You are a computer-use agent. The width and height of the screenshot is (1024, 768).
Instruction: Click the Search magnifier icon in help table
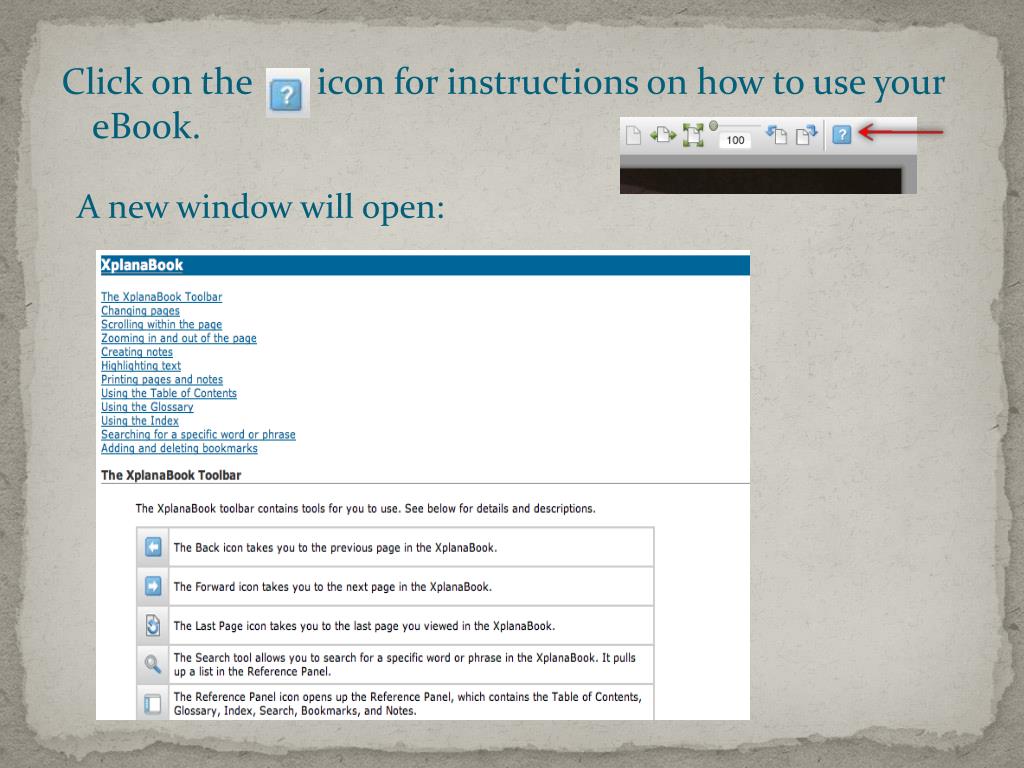coord(153,664)
